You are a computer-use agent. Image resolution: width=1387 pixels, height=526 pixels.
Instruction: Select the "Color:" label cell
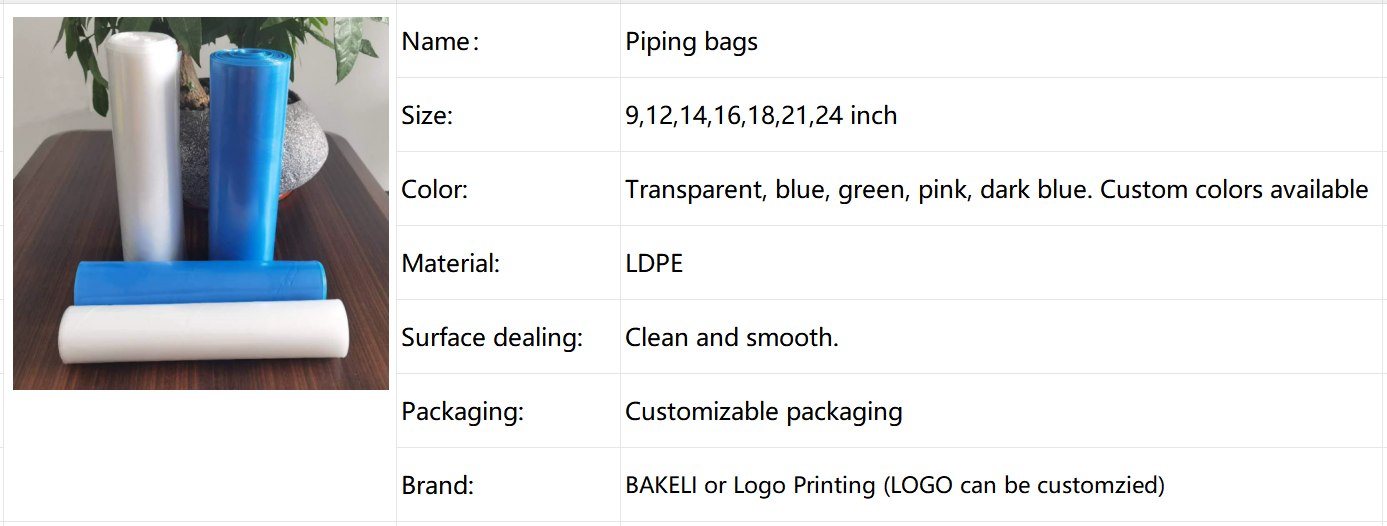pyautogui.click(x=435, y=190)
